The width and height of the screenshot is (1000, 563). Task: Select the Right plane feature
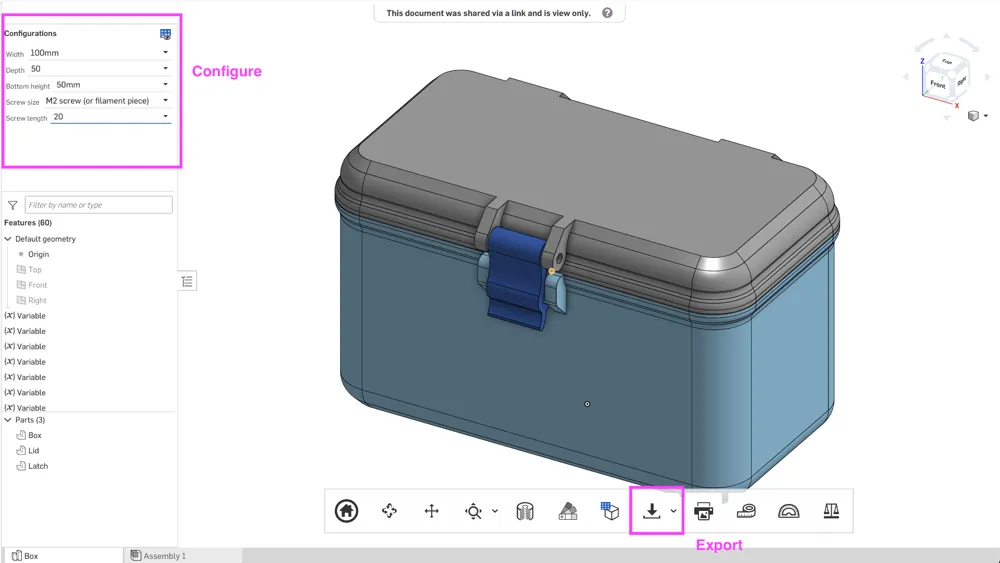click(31, 300)
